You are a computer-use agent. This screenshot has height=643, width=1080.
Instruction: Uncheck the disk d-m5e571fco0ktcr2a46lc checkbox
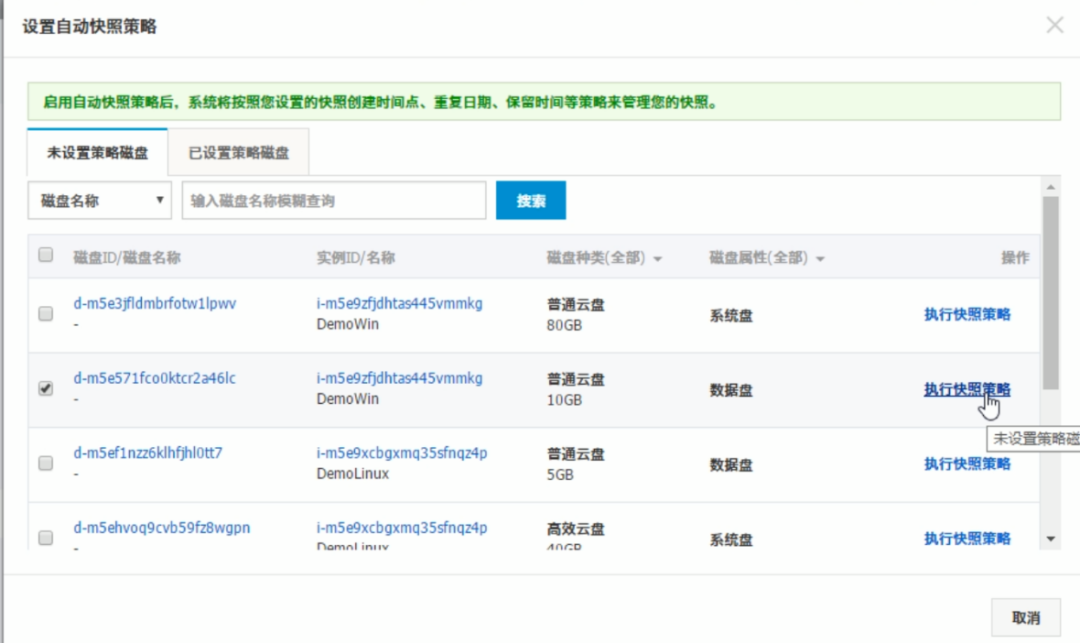pyautogui.click(x=45, y=389)
